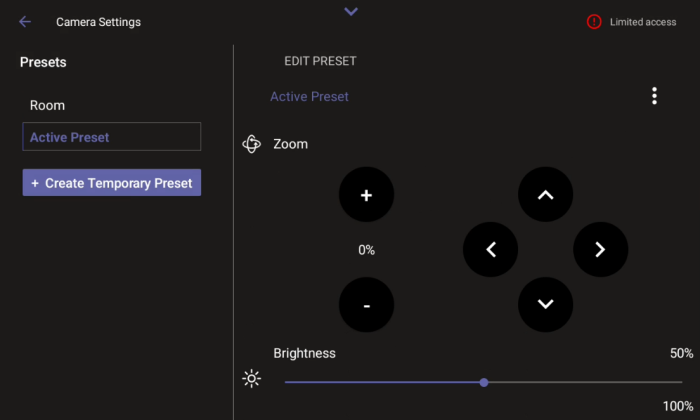The image size is (700, 420).
Task: Pan camera left with the left arrow
Action: (x=491, y=250)
